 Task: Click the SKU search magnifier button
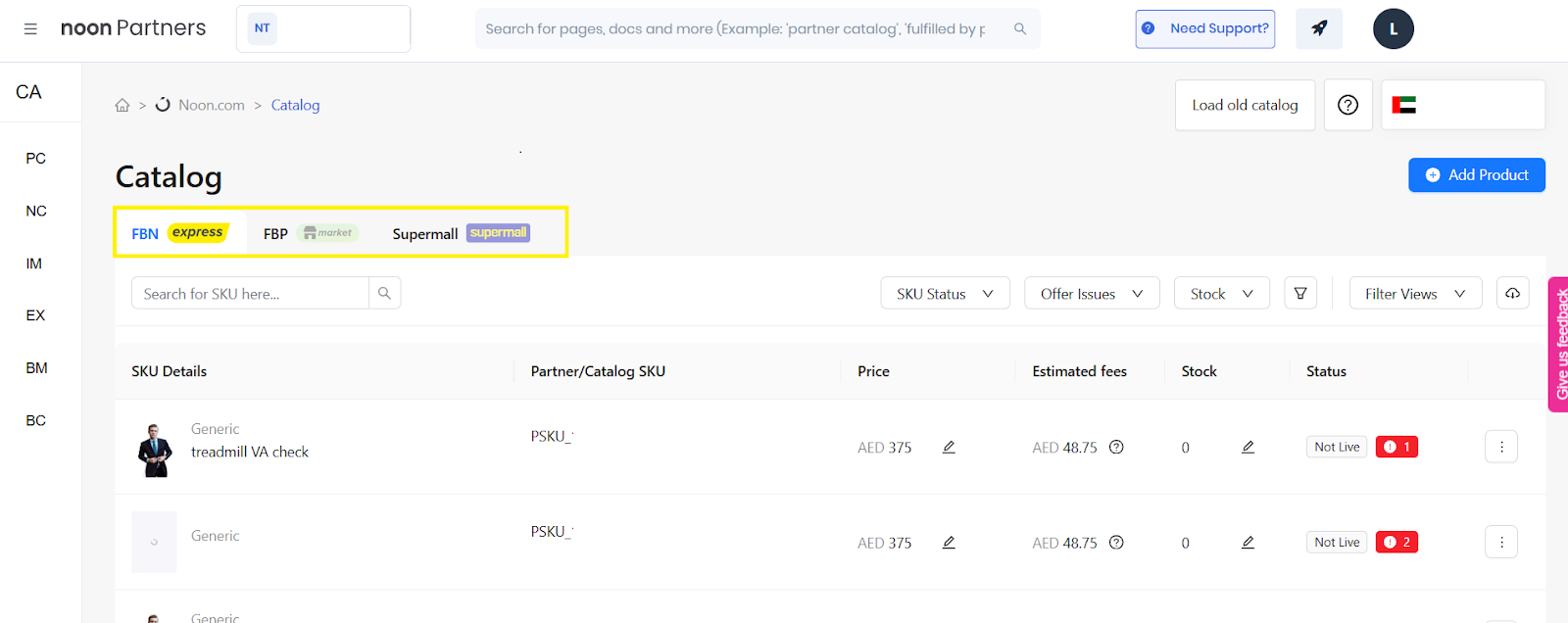(x=384, y=293)
